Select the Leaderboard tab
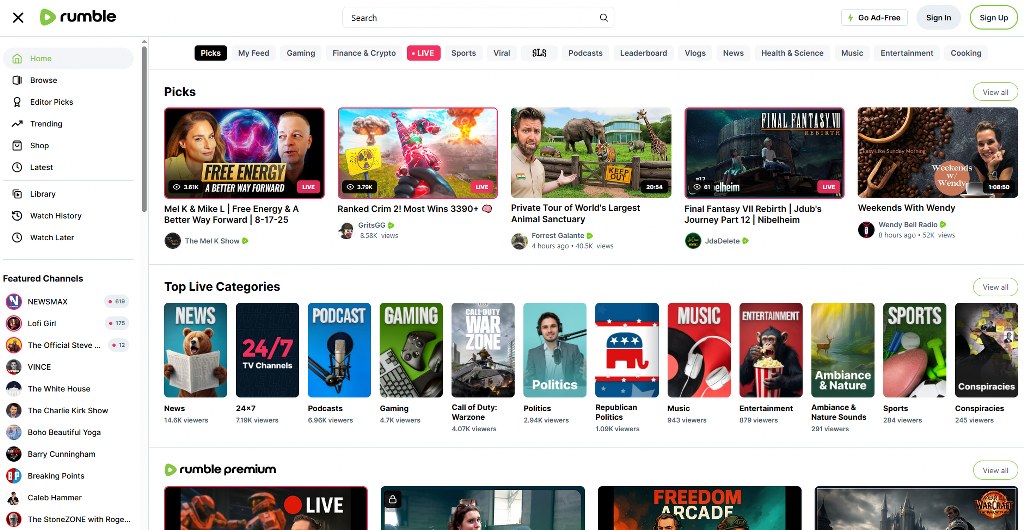 [643, 53]
